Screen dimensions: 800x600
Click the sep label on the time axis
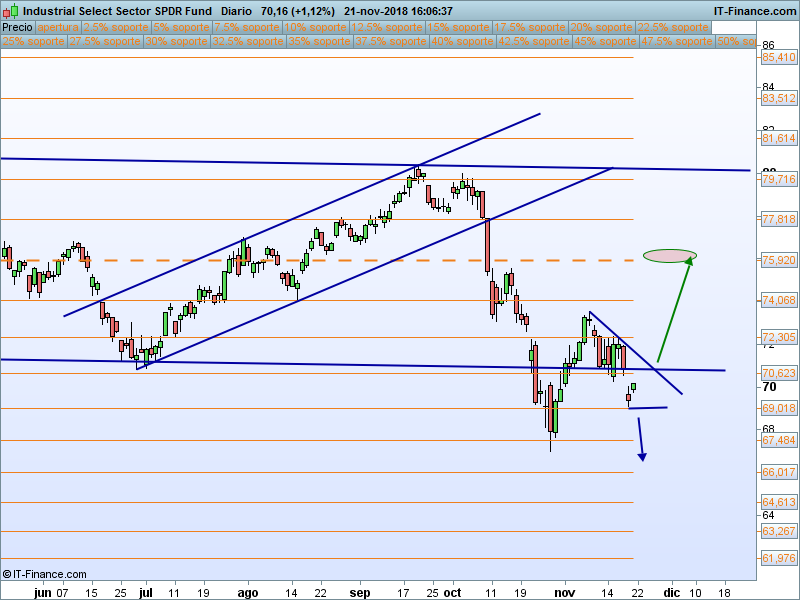click(360, 593)
